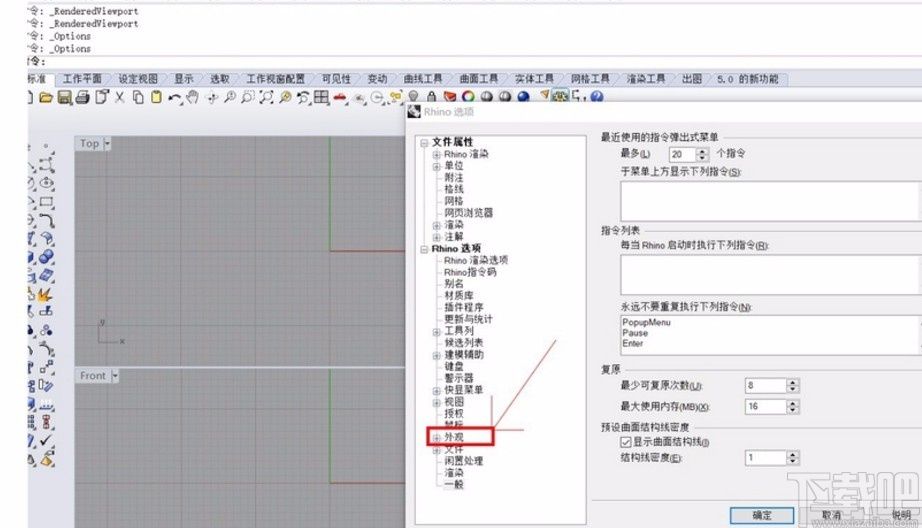Select 闲置处理 in the options tree
Viewport: 922px width, 528px height.
tap(464, 461)
